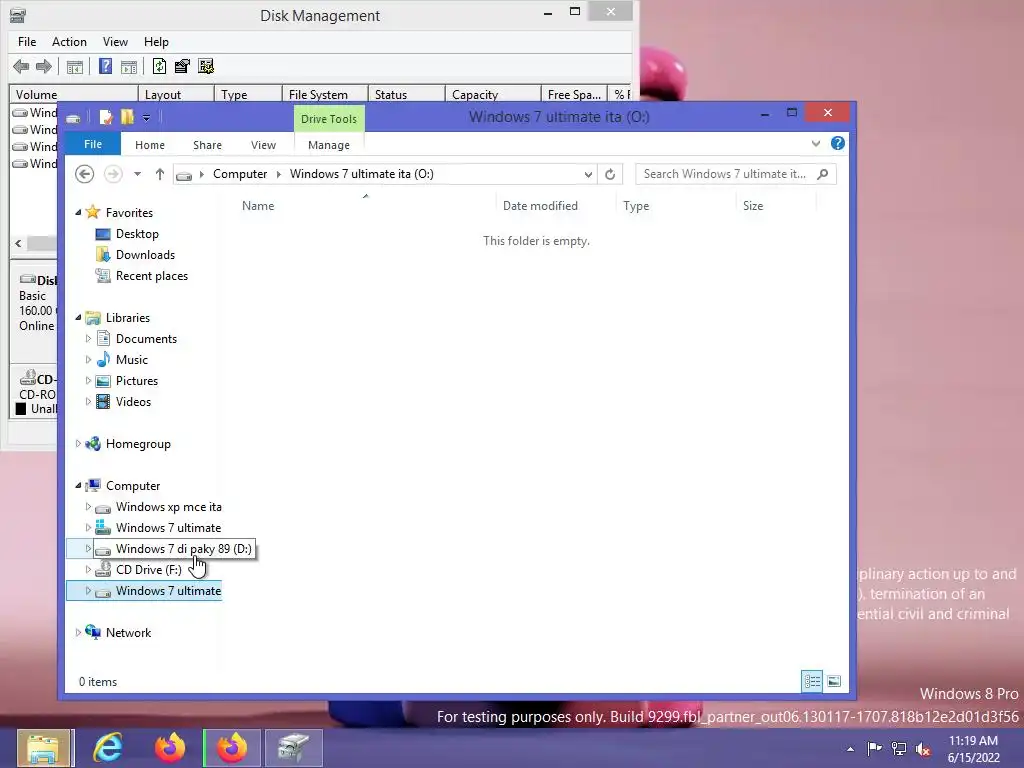Click Forward arrow in Disk Management toolbar

(44, 66)
